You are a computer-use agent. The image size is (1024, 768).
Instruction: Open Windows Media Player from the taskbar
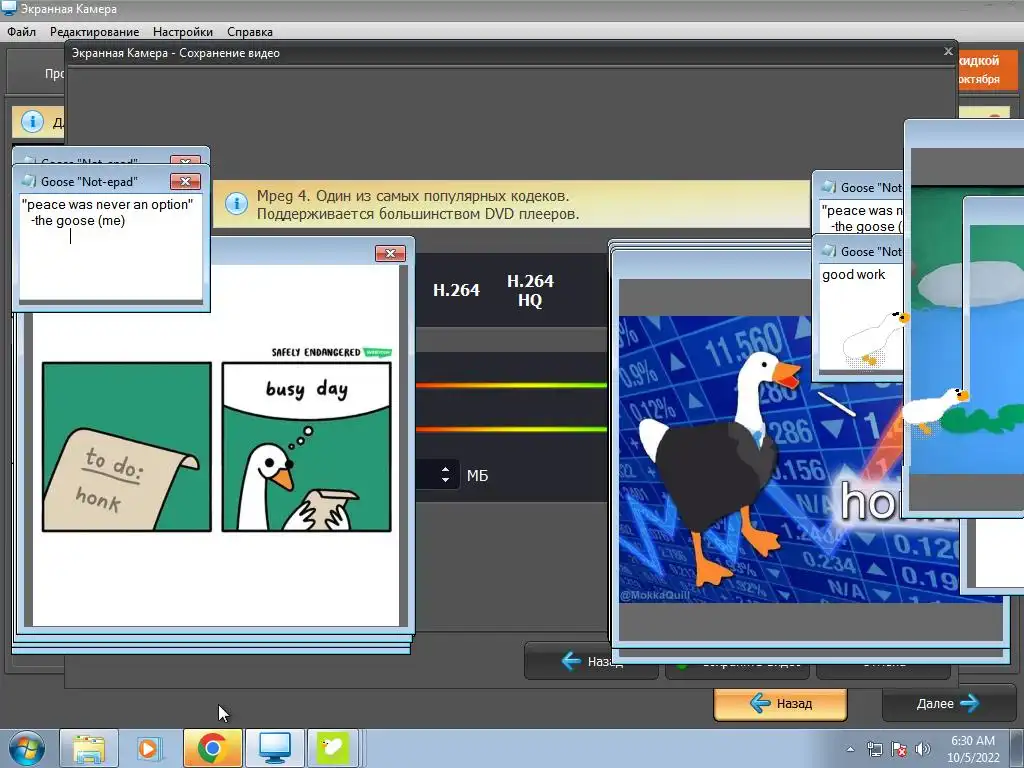click(x=150, y=748)
